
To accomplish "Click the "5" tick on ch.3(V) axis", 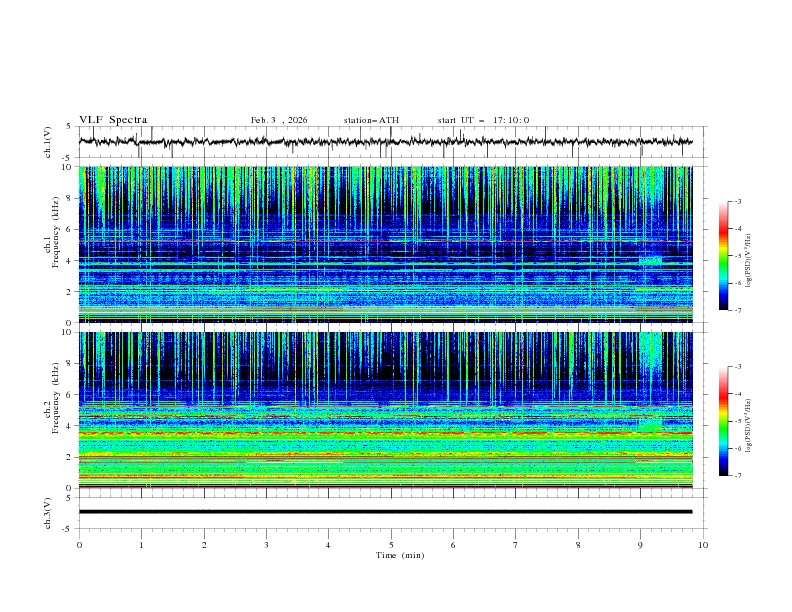I will [70, 498].
